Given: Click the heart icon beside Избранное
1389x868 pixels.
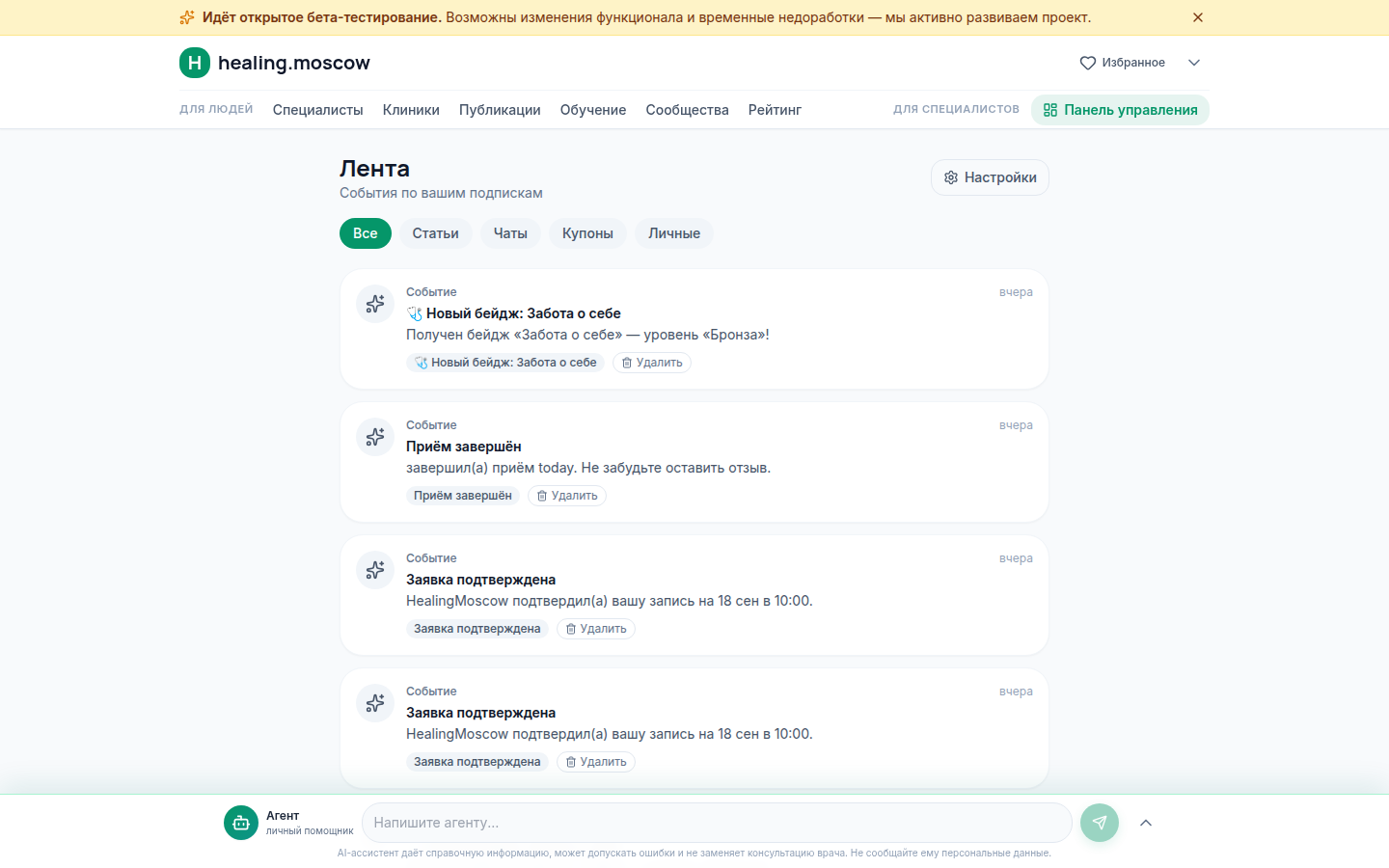Looking at the screenshot, I should point(1088,63).
